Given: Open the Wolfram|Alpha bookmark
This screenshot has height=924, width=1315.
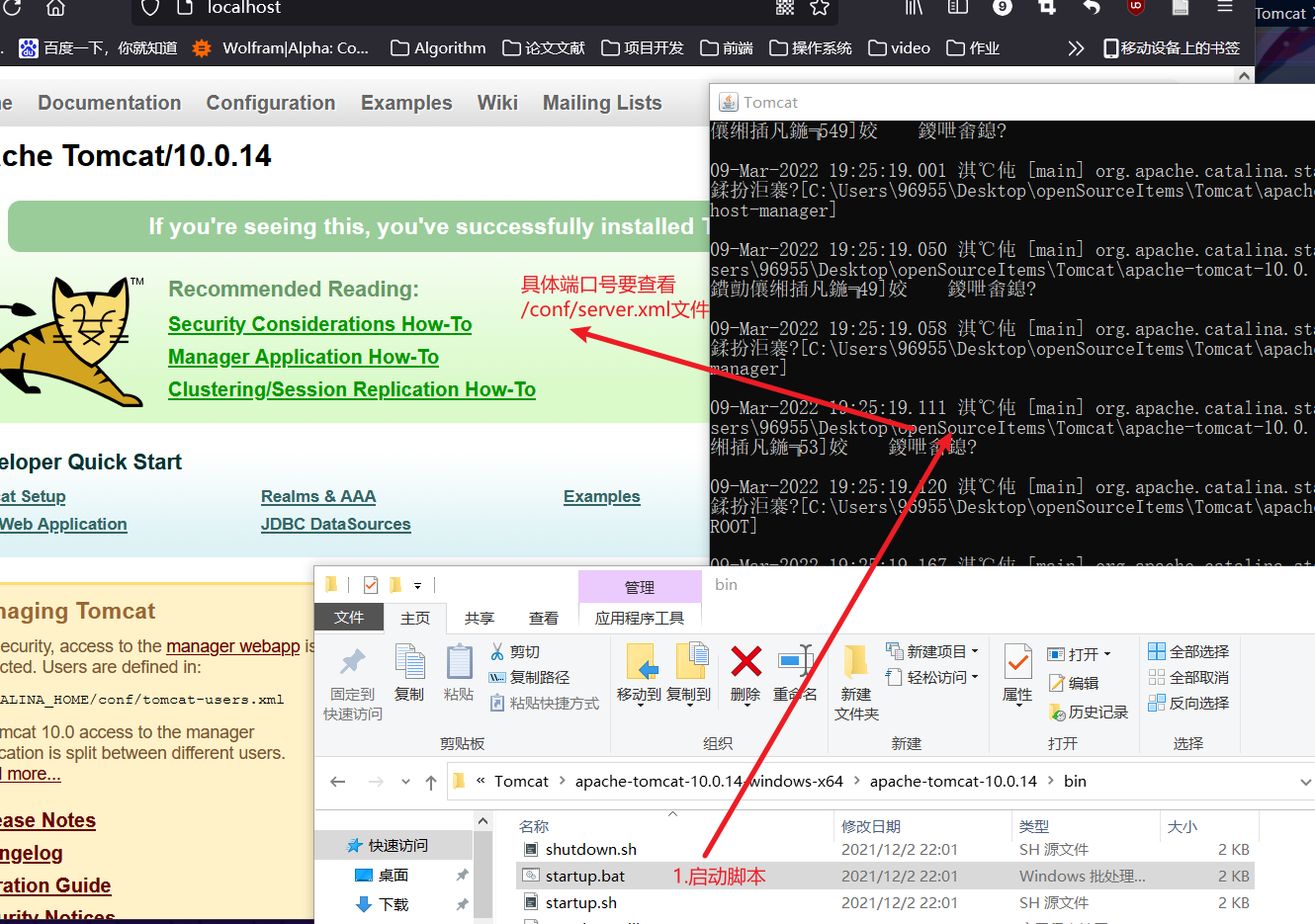Looking at the screenshot, I should (x=280, y=47).
